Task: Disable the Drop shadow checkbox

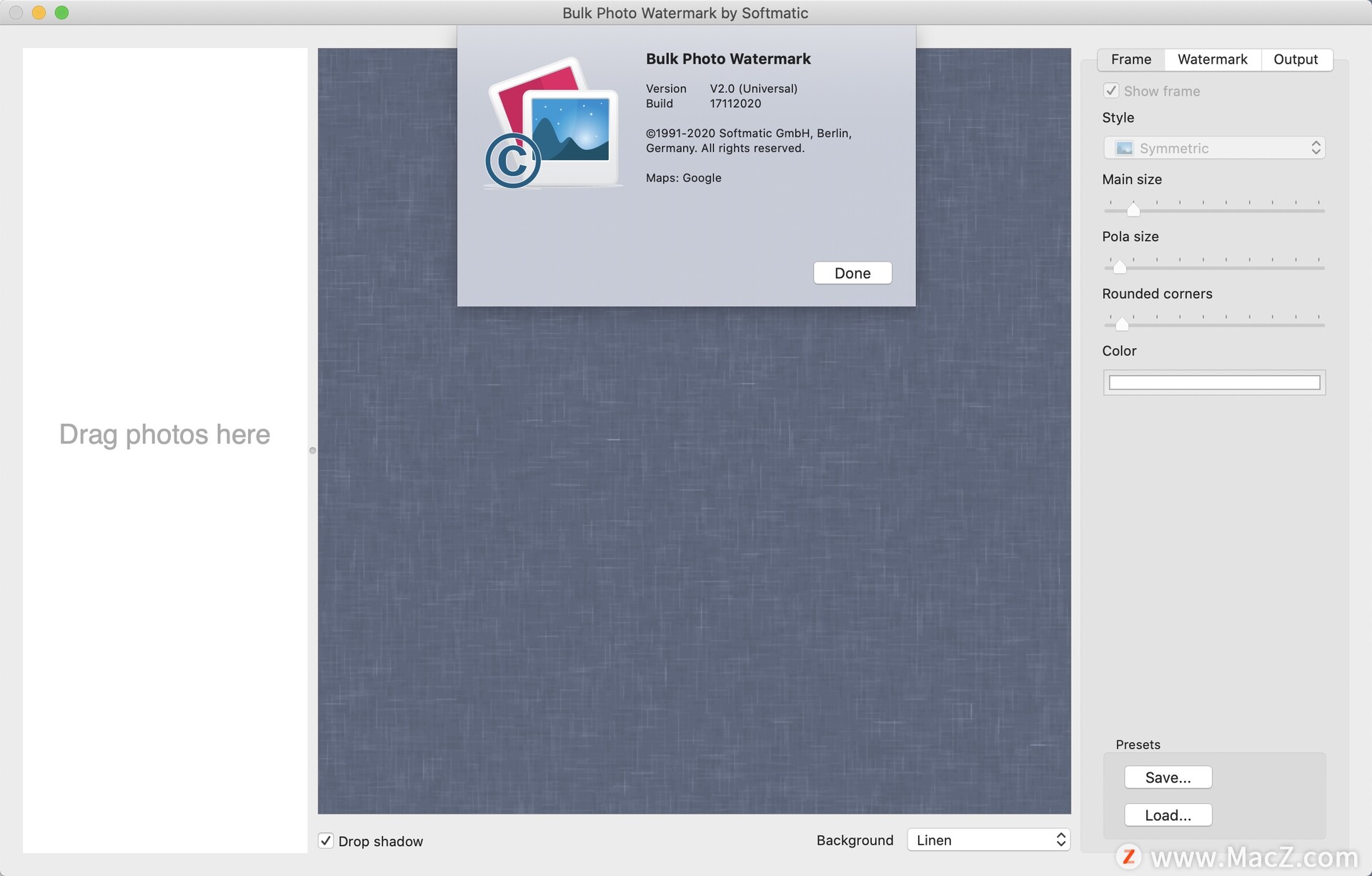Action: [326, 840]
